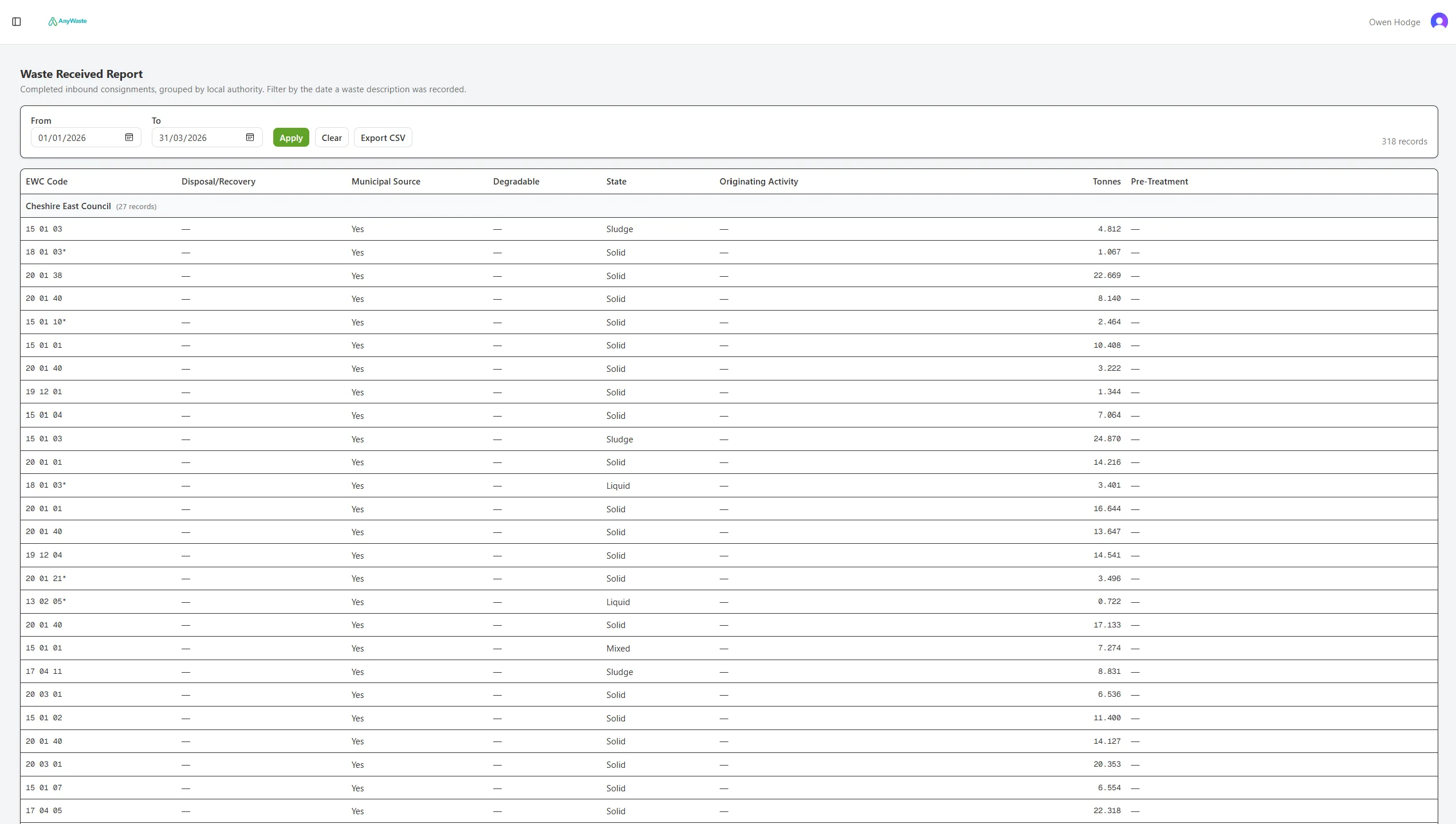This screenshot has width=1456, height=824.
Task: Click the AnyWaste logo
Action: (x=68, y=21)
